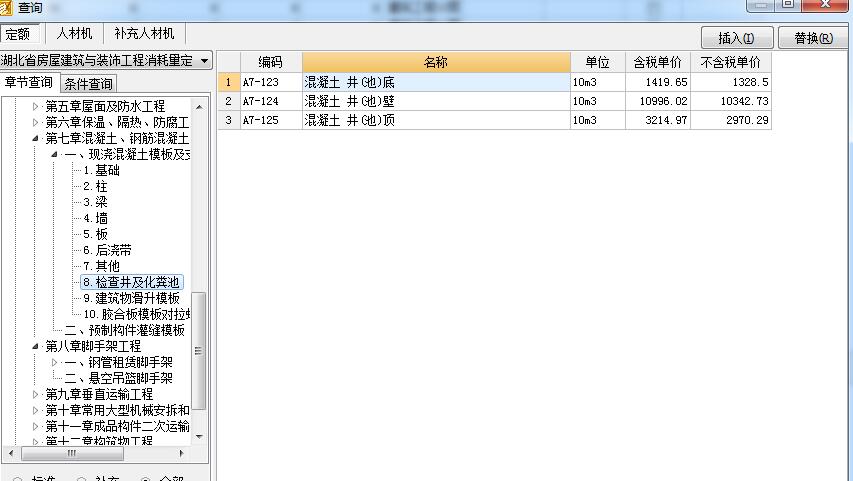Select tree item 第九章垂直运输工程
The width and height of the screenshot is (853, 481).
[x=99, y=394]
